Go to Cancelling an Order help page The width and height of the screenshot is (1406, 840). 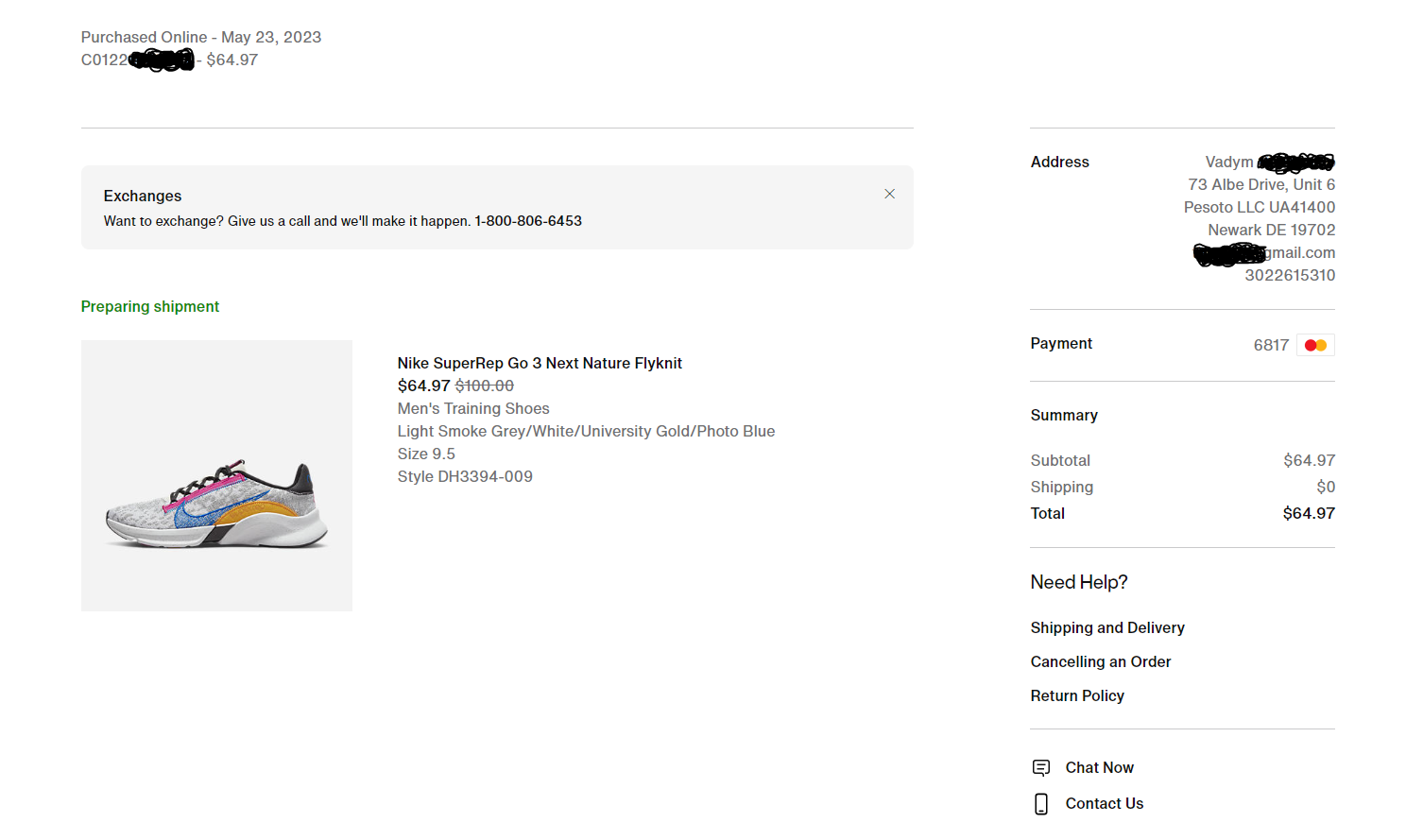1101,661
